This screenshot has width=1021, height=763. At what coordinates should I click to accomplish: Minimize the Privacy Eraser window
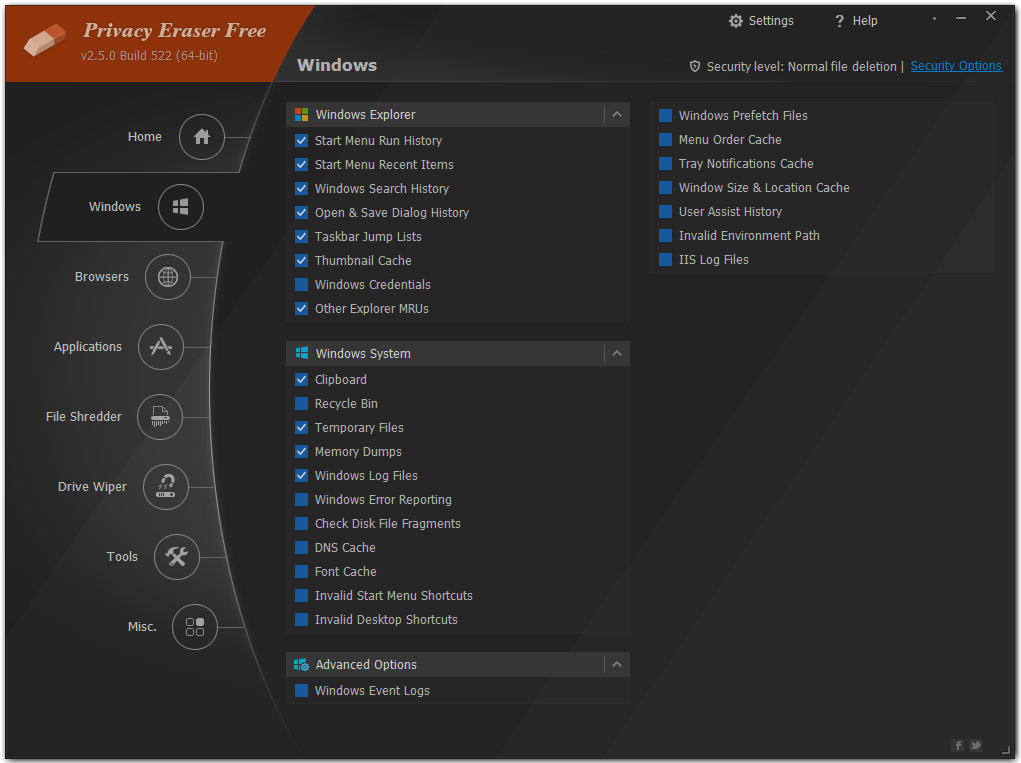pyautogui.click(x=961, y=18)
